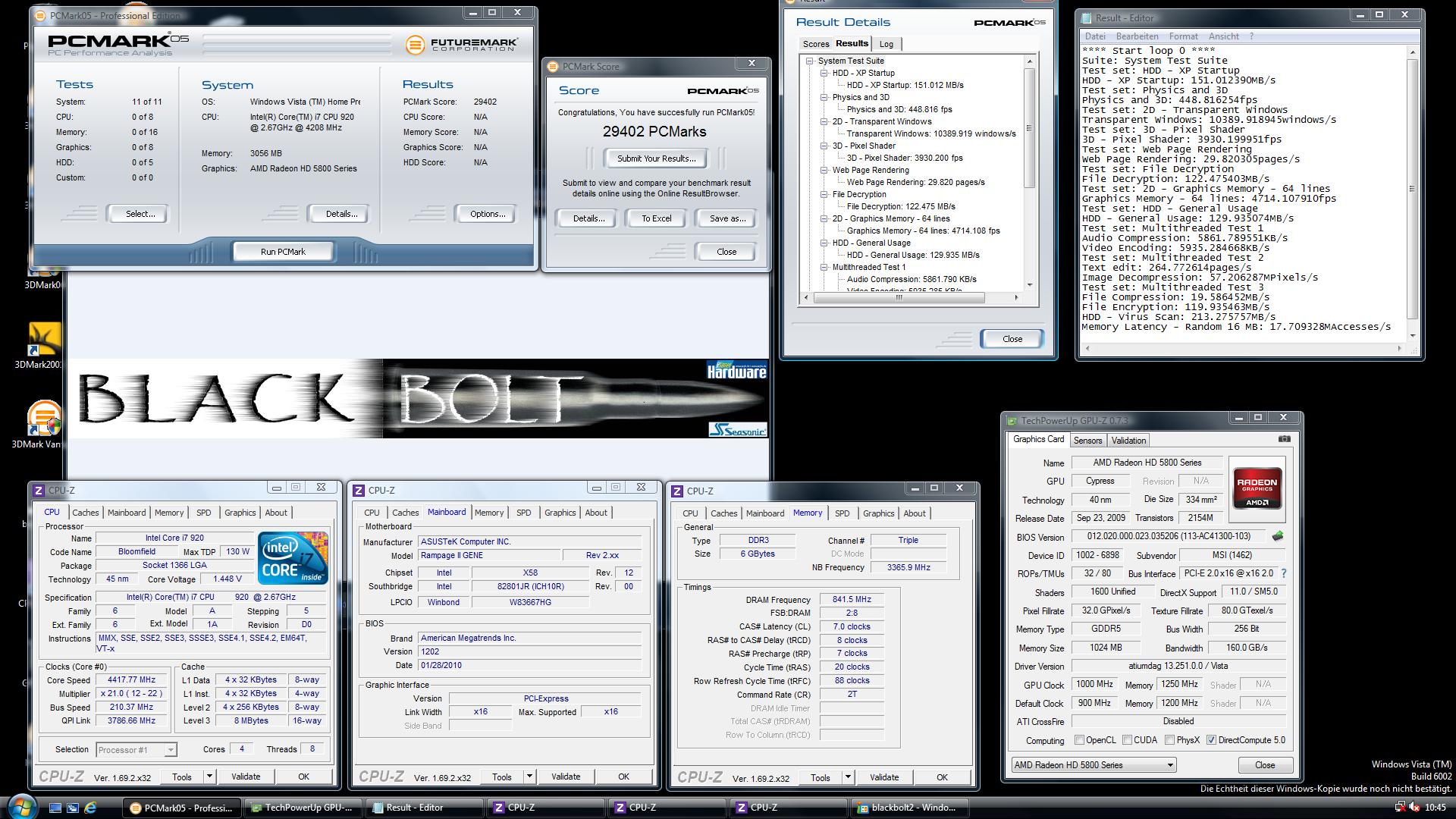Collapse the Web Page Rendering node
This screenshot has width=1456, height=819.
tap(824, 170)
